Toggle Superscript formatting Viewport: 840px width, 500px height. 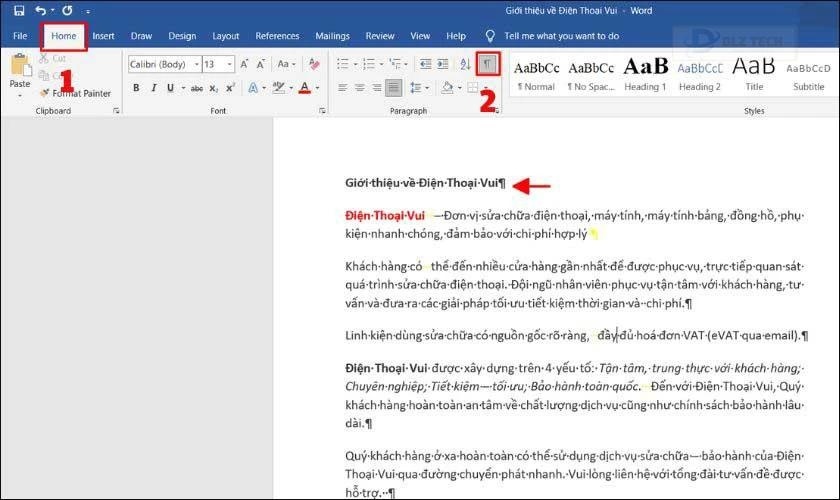[x=230, y=88]
